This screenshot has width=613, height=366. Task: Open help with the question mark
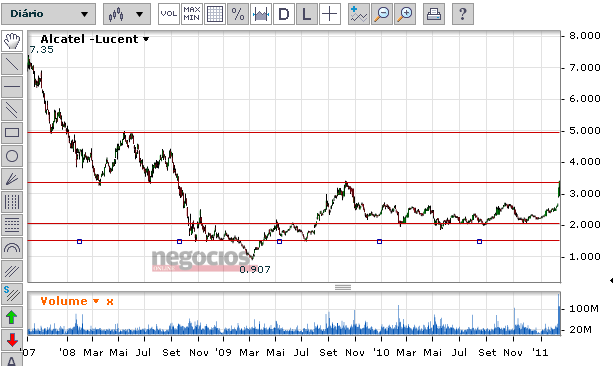pos(462,14)
